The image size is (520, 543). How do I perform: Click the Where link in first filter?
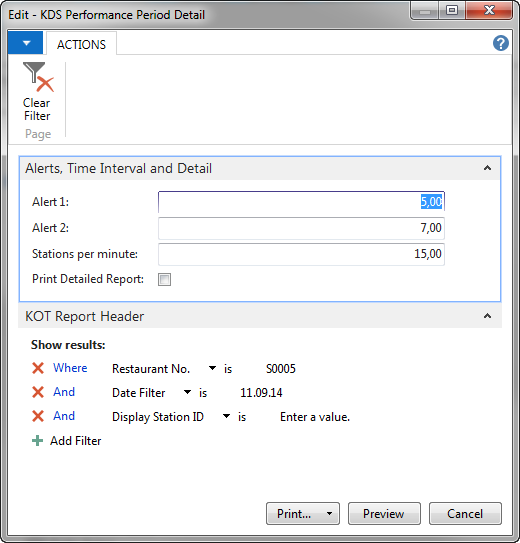(x=70, y=368)
